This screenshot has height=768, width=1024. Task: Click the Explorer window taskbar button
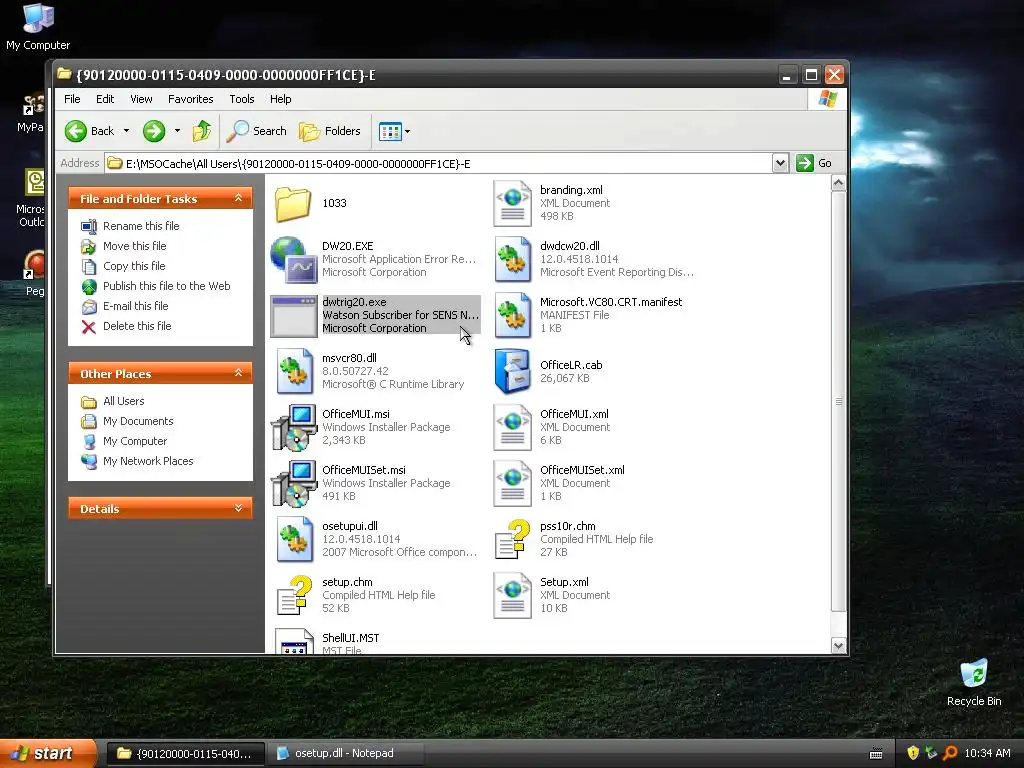coord(185,754)
